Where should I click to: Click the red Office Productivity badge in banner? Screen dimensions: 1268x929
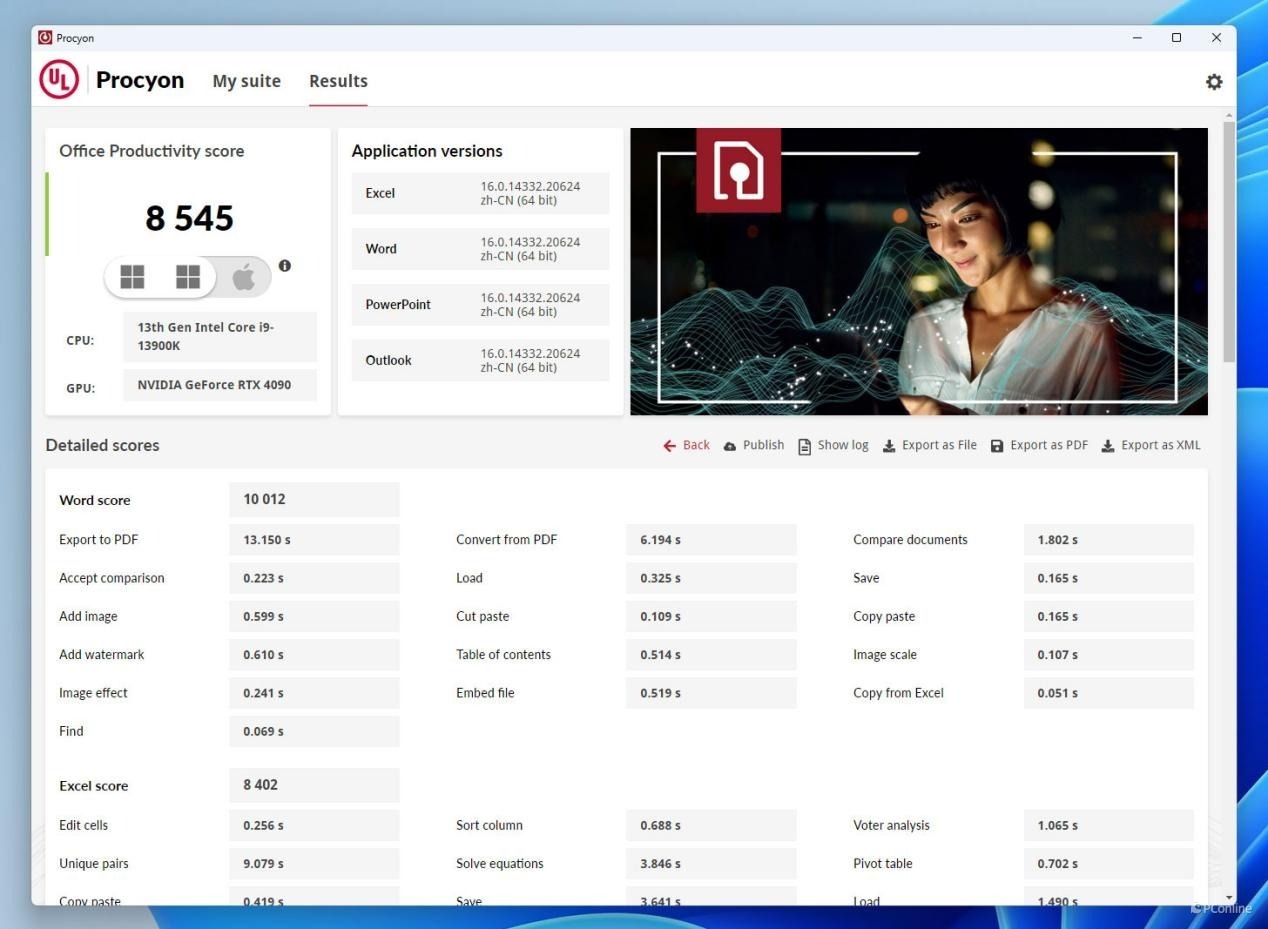coord(738,170)
